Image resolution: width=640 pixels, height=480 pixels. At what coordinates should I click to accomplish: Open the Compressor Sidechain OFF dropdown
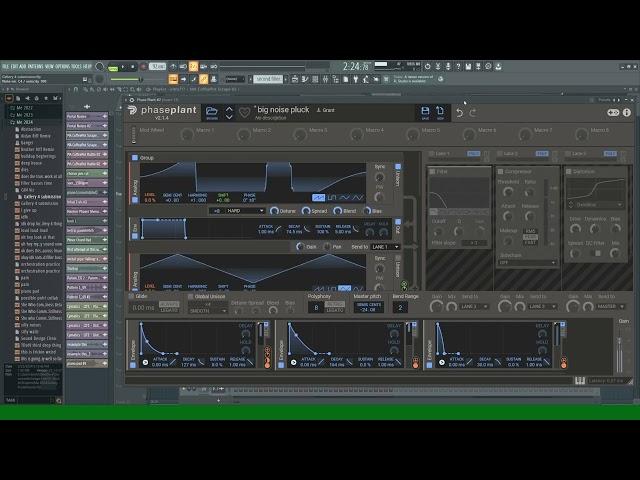pos(527,262)
